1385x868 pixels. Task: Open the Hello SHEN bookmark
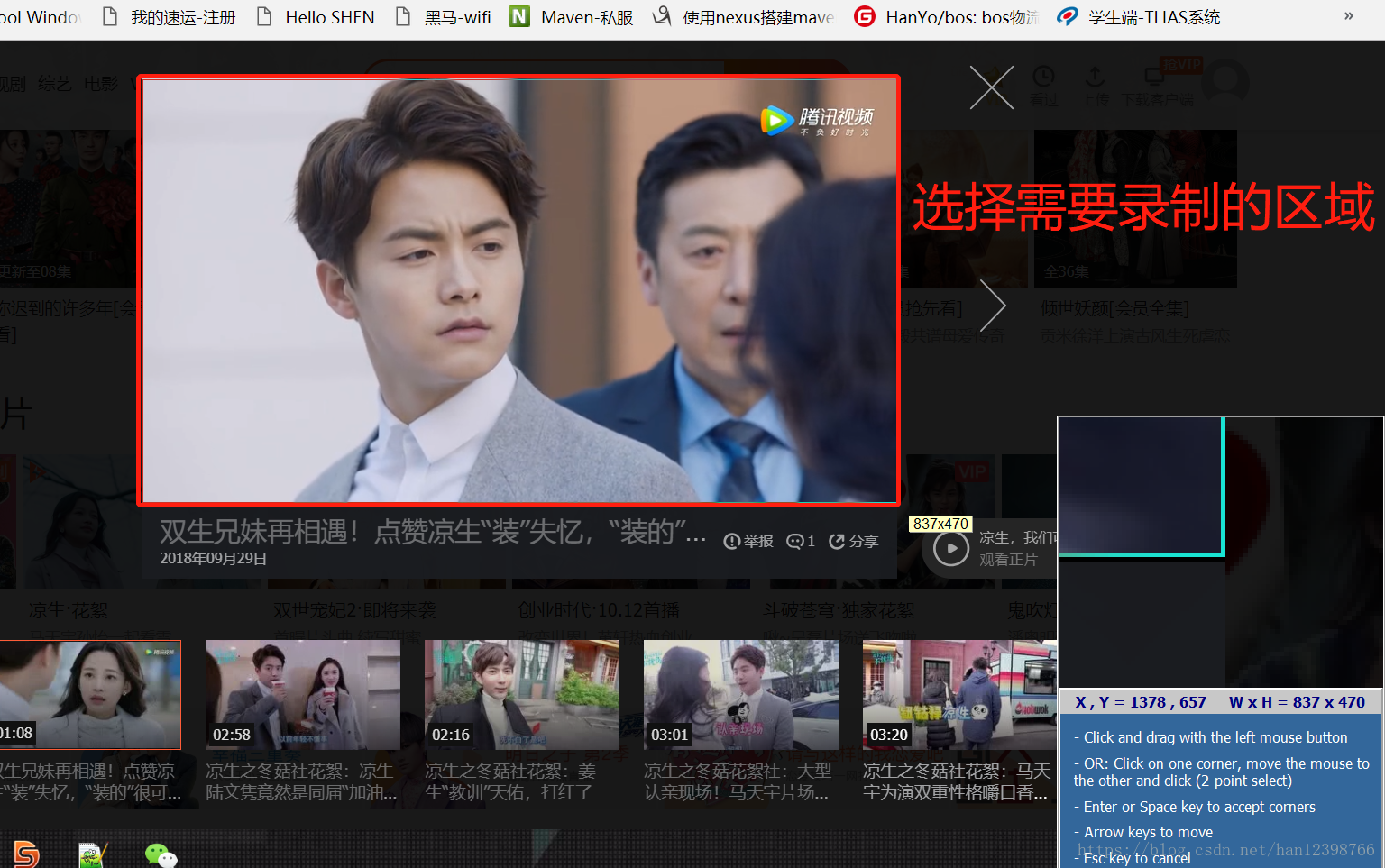coord(316,17)
